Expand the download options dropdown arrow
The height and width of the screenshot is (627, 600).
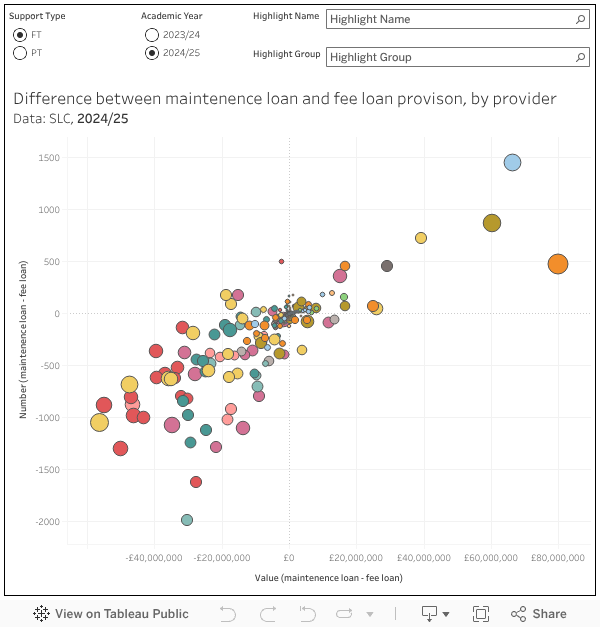446,614
